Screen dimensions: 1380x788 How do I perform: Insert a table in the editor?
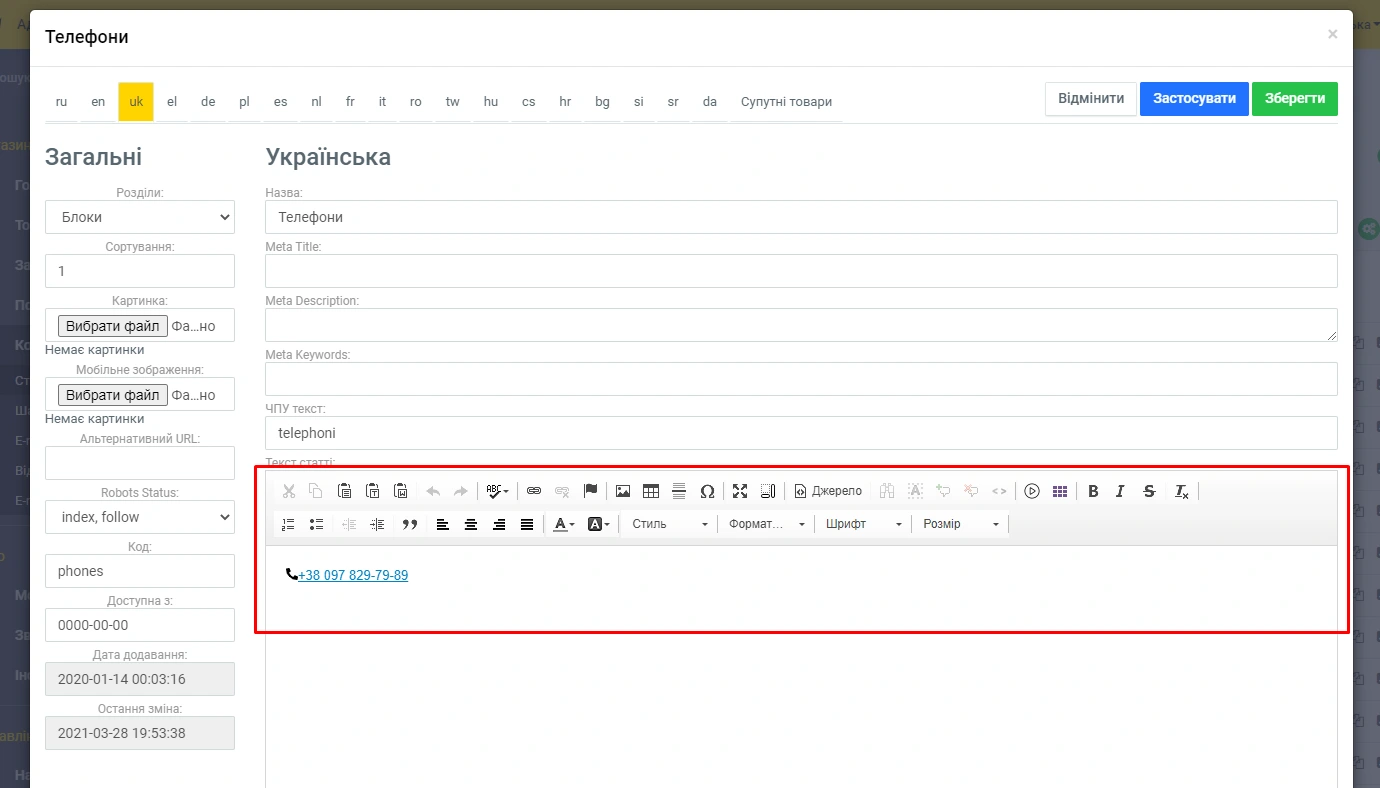tap(651, 491)
